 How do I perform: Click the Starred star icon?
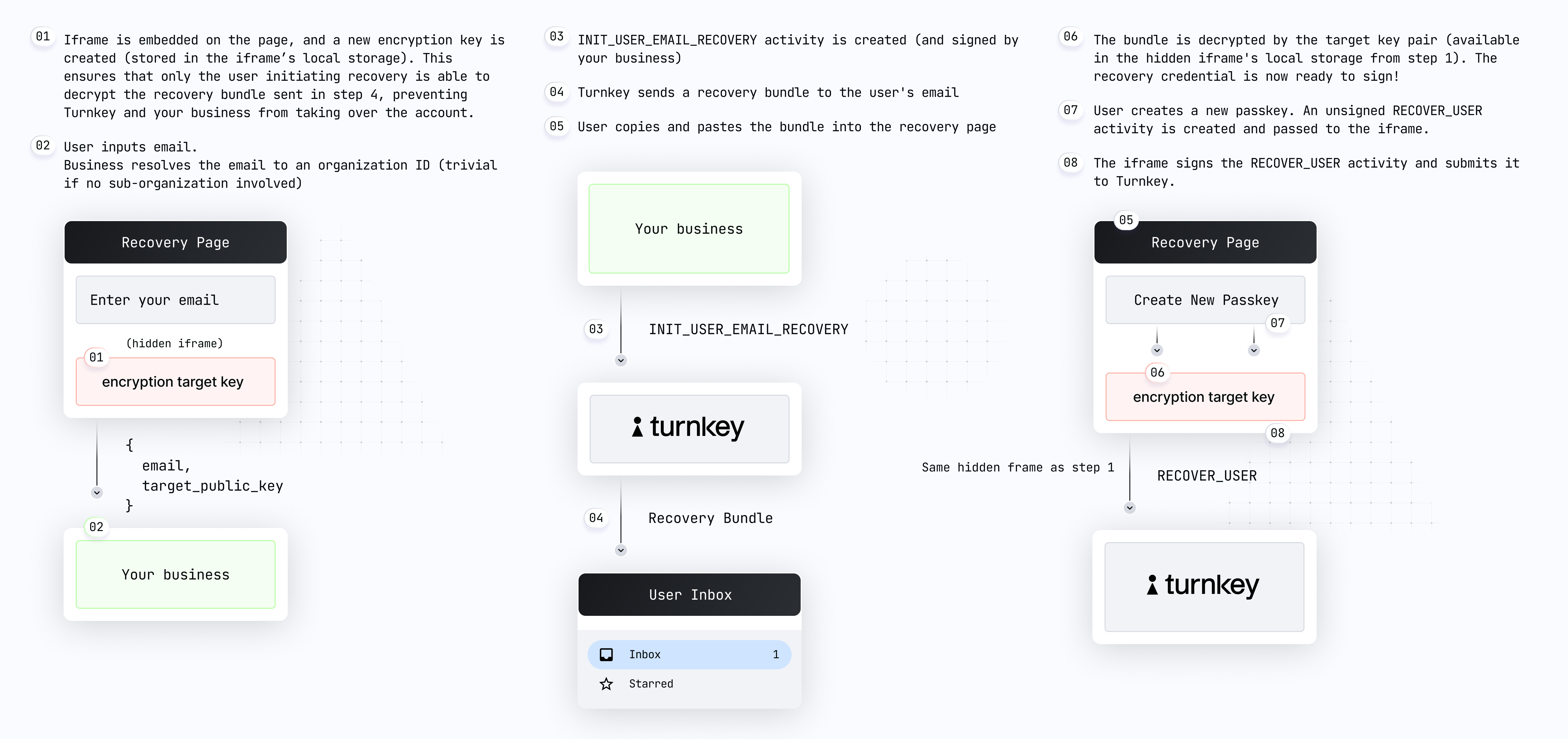point(606,684)
